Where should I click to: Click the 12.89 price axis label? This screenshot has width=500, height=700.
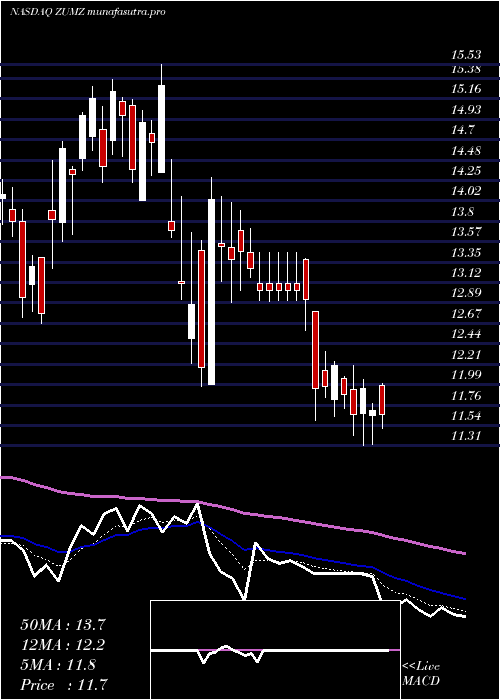tap(466, 293)
